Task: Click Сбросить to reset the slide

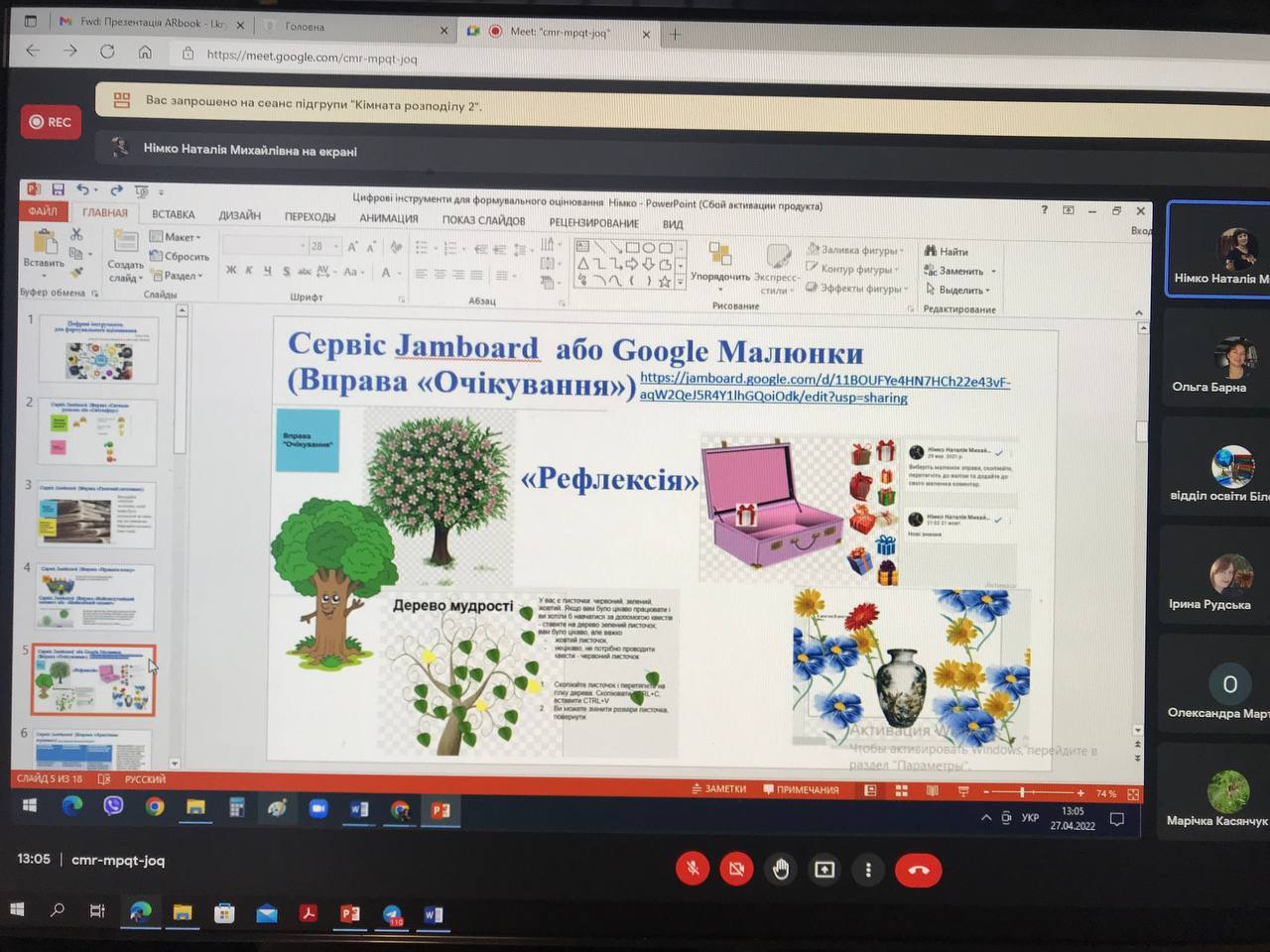Action: coord(180,256)
